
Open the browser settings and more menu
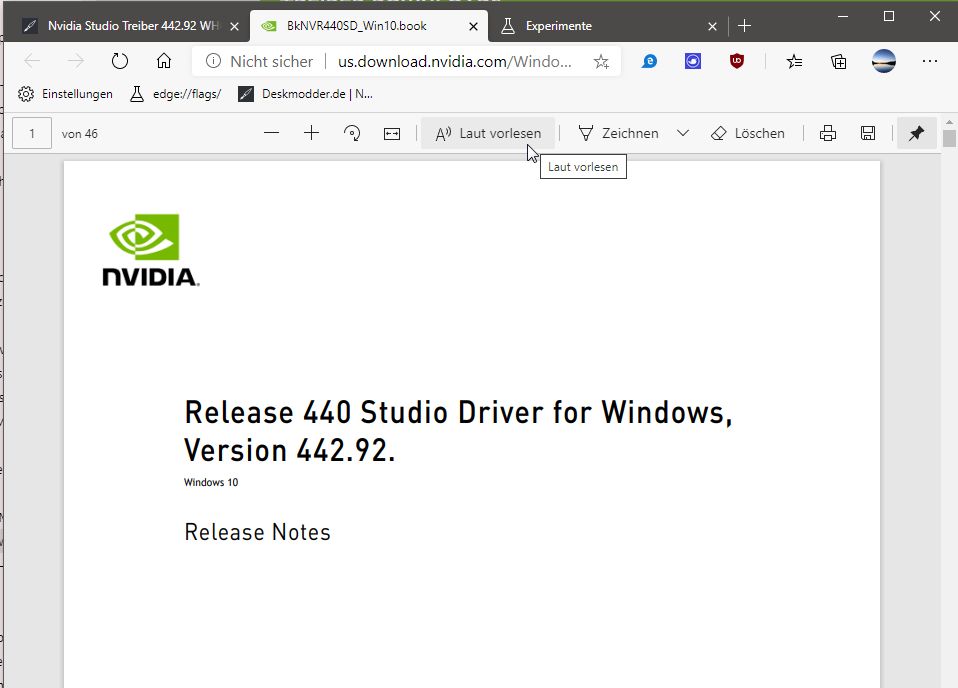[930, 61]
